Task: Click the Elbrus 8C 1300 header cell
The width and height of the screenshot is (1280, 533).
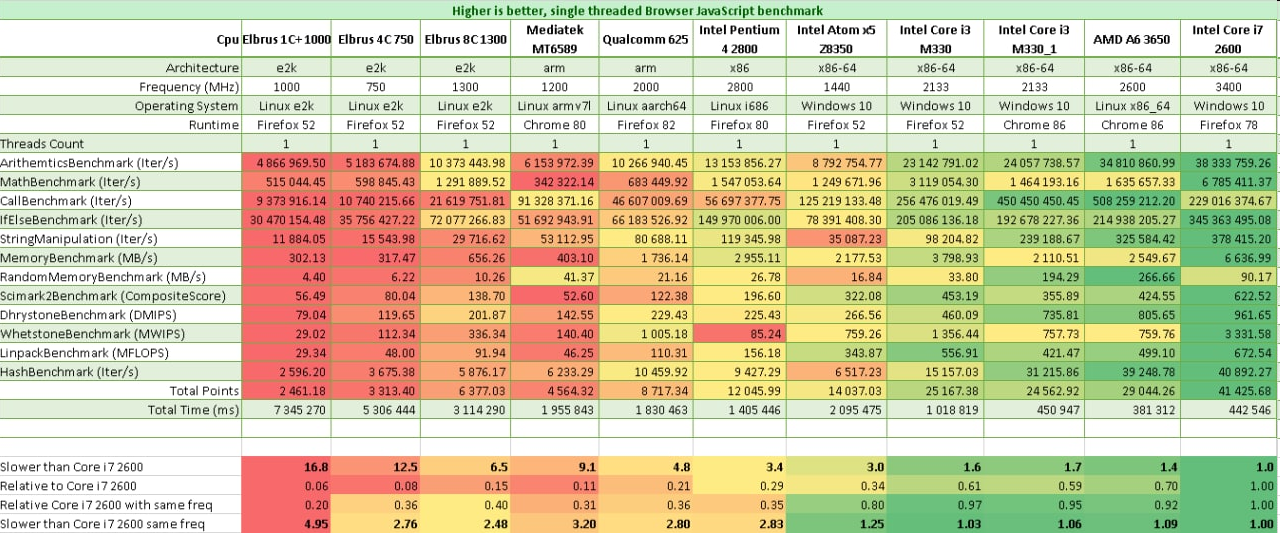Action: (x=467, y=39)
